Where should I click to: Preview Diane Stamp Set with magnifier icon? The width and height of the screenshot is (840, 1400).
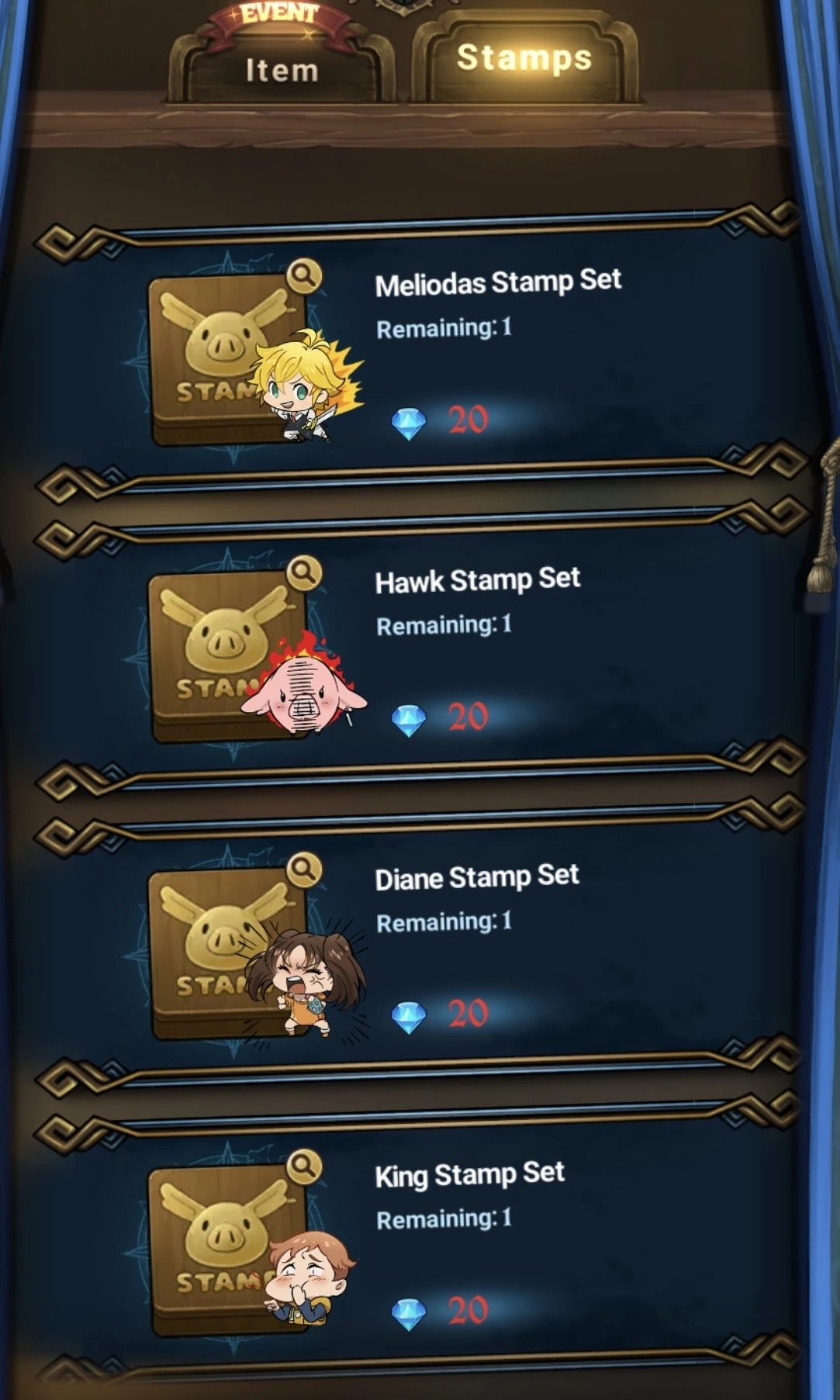[304, 870]
